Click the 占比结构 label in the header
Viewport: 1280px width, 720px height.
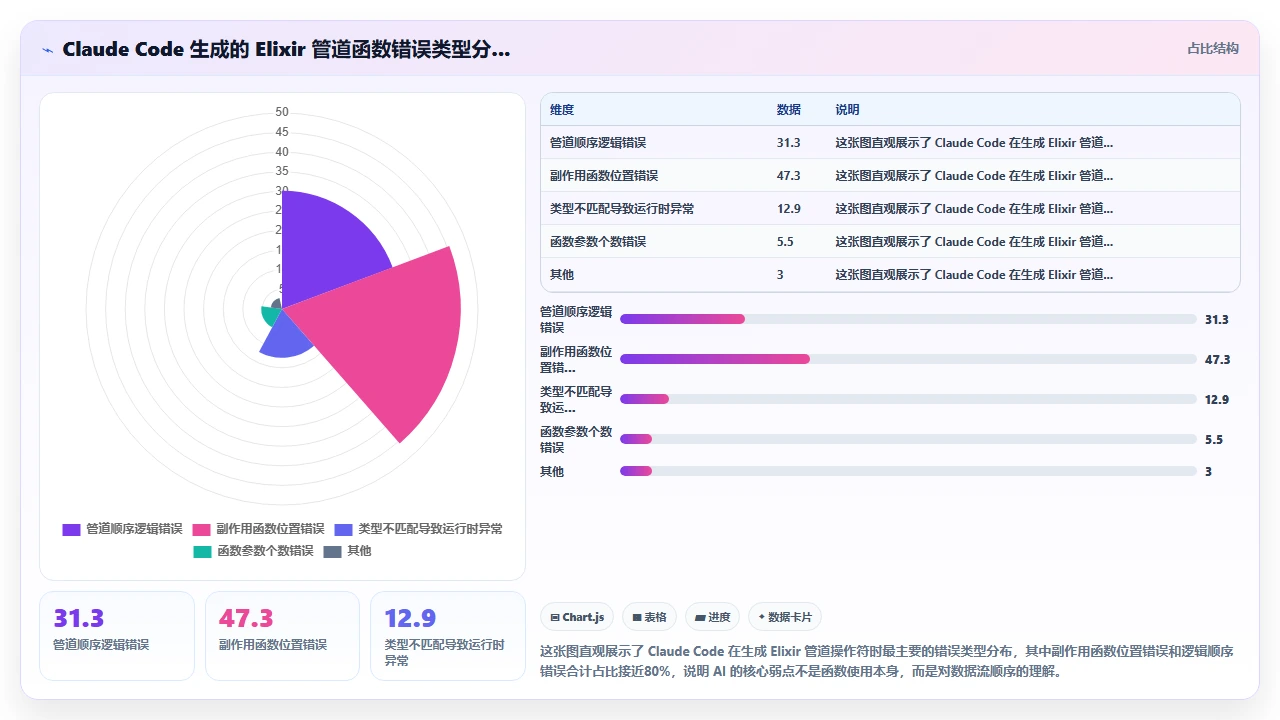click(x=1213, y=48)
